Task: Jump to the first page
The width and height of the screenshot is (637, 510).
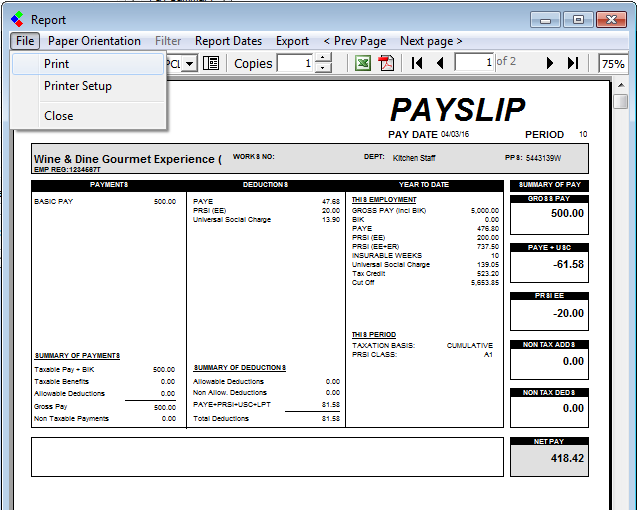Action: pos(417,63)
